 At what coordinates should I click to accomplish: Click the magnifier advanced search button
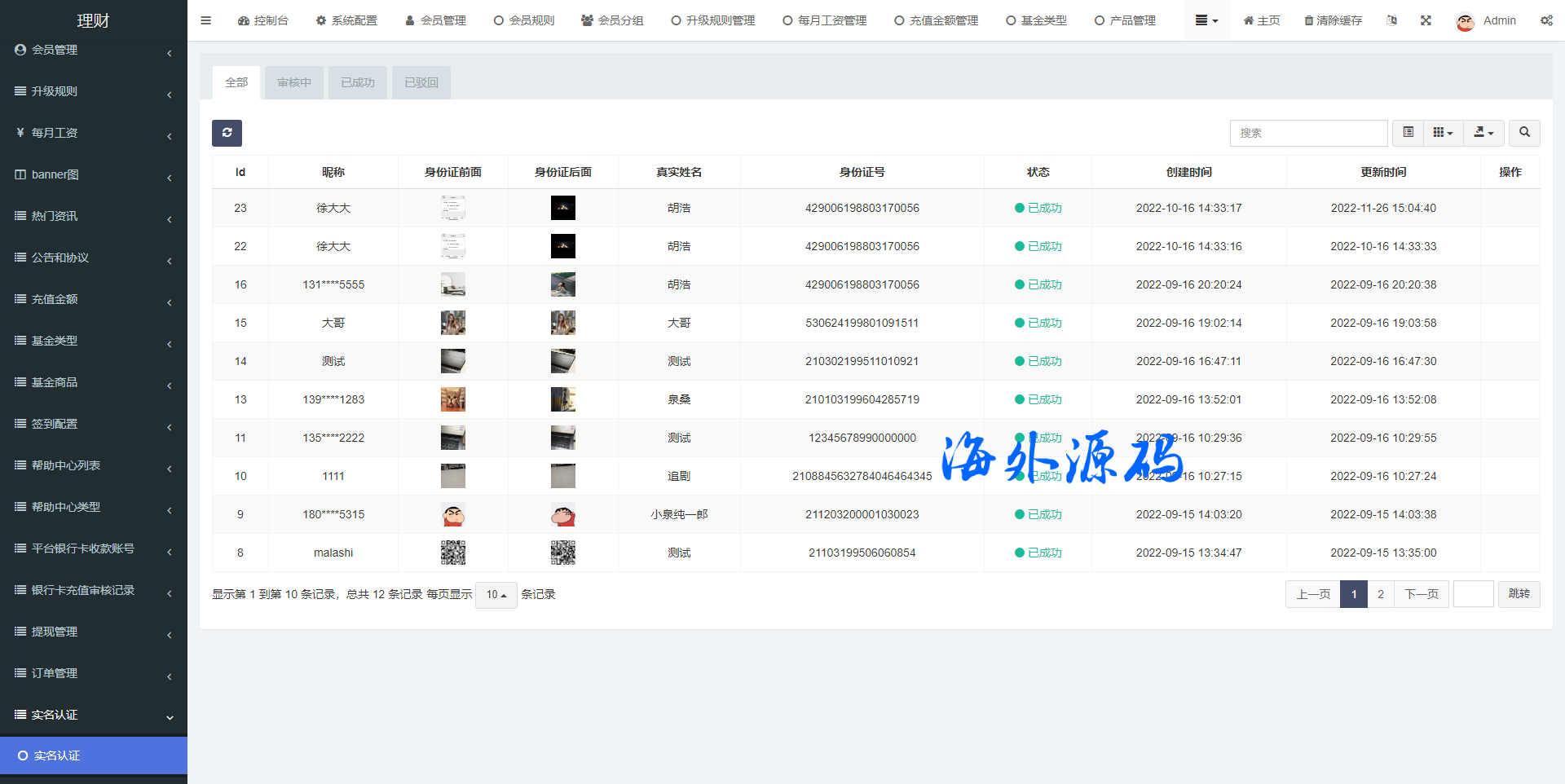point(1524,133)
